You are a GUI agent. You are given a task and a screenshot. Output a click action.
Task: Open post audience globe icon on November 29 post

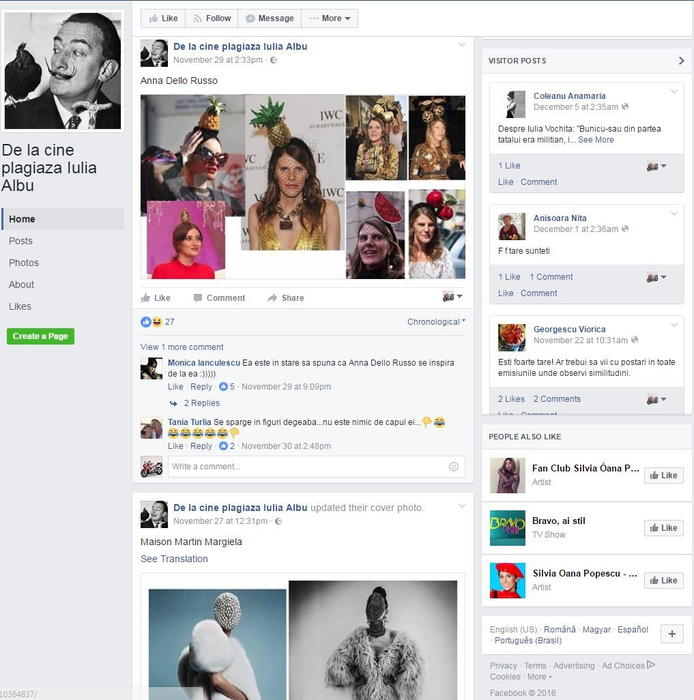point(274,60)
